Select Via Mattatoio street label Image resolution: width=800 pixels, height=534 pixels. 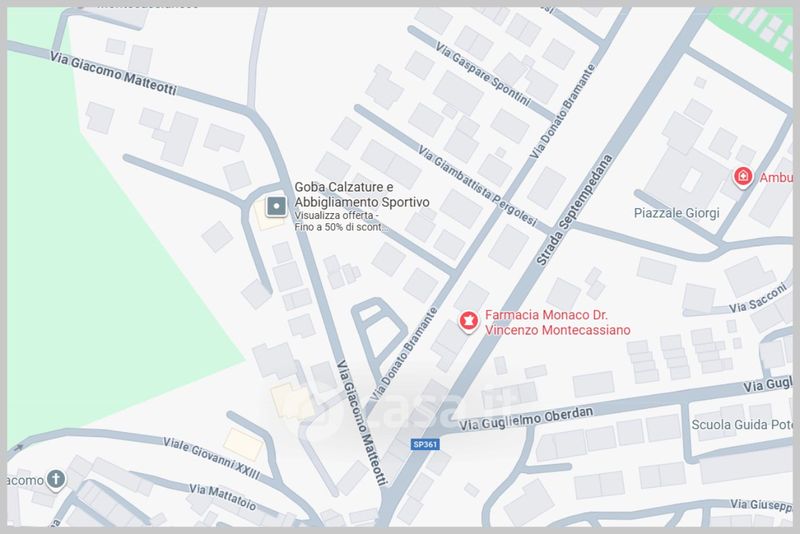pos(222,497)
